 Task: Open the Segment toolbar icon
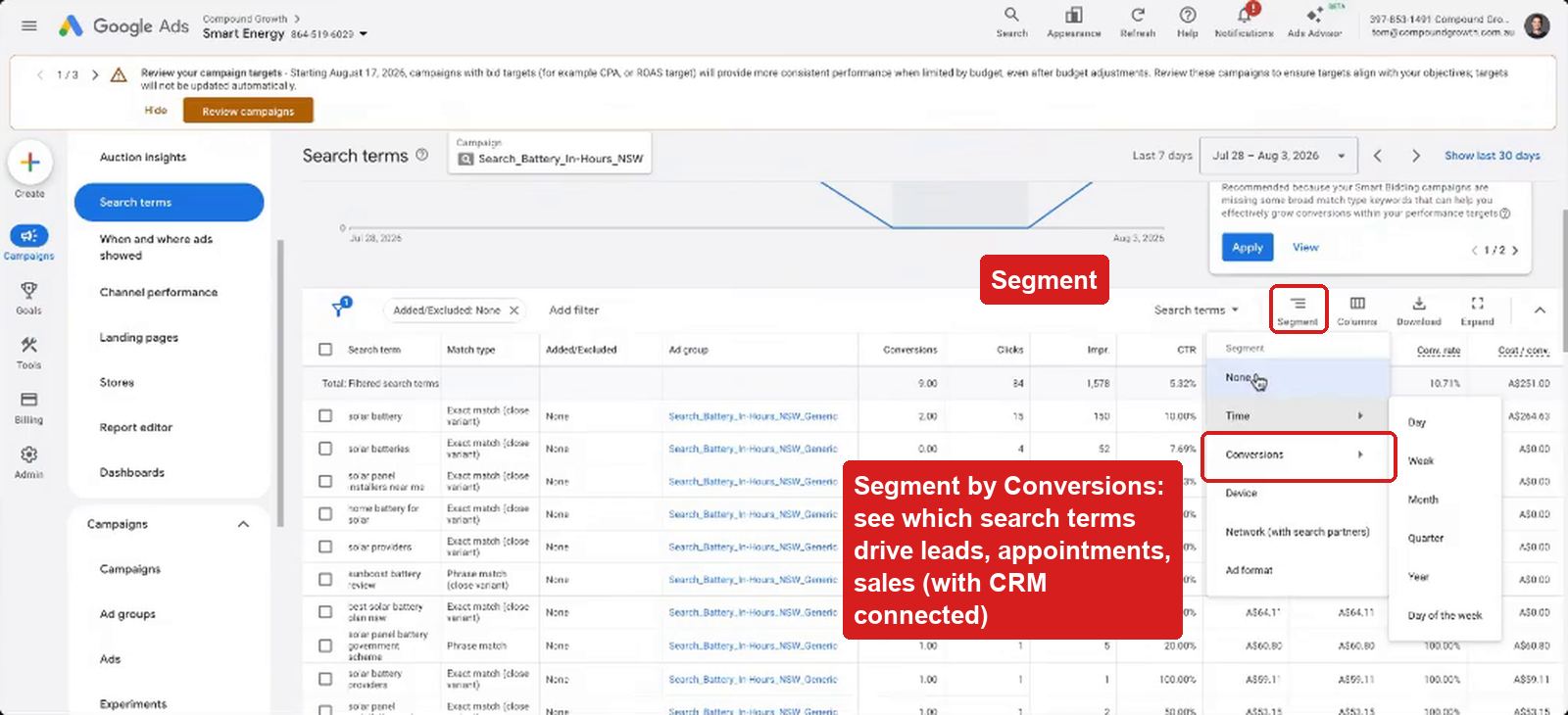(1298, 310)
